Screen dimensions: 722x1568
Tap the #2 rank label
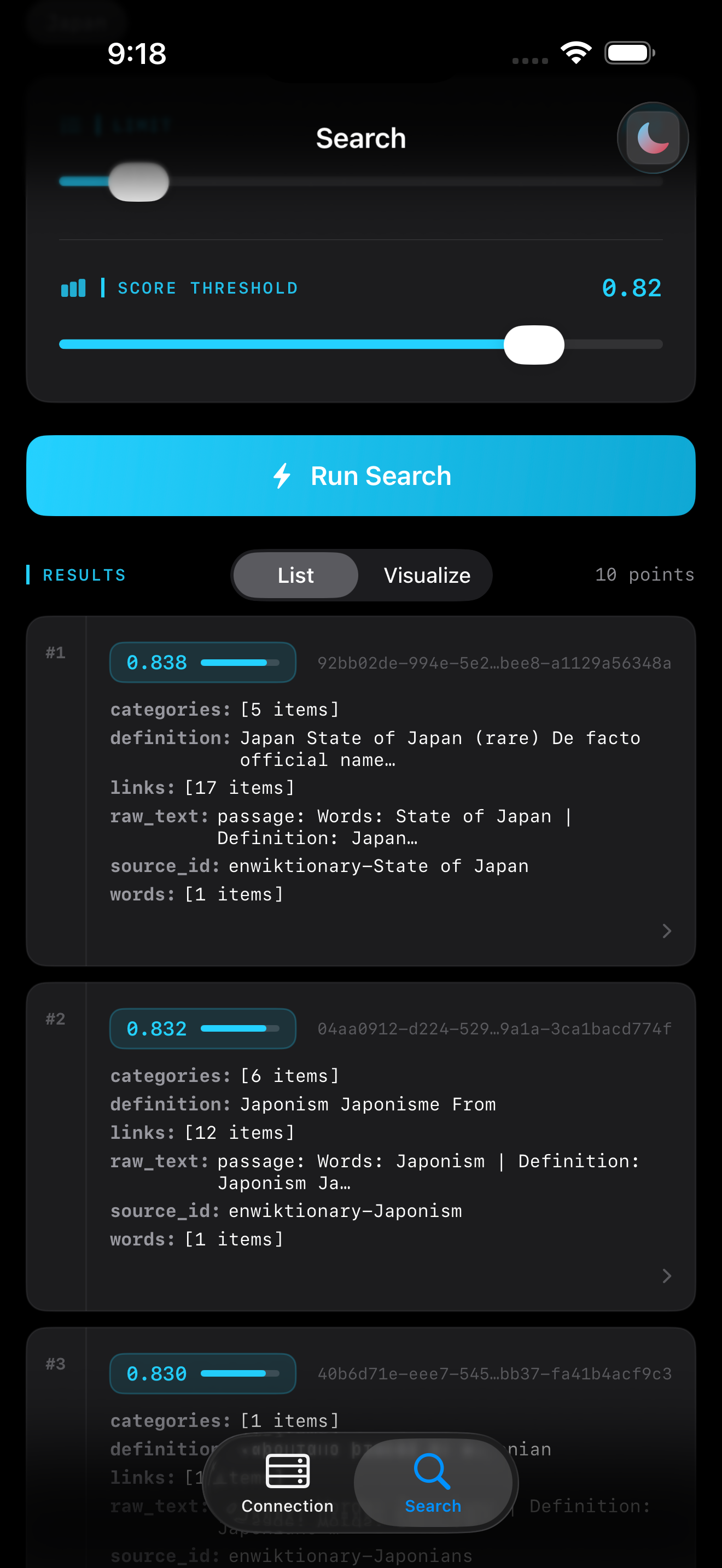tap(55, 1019)
